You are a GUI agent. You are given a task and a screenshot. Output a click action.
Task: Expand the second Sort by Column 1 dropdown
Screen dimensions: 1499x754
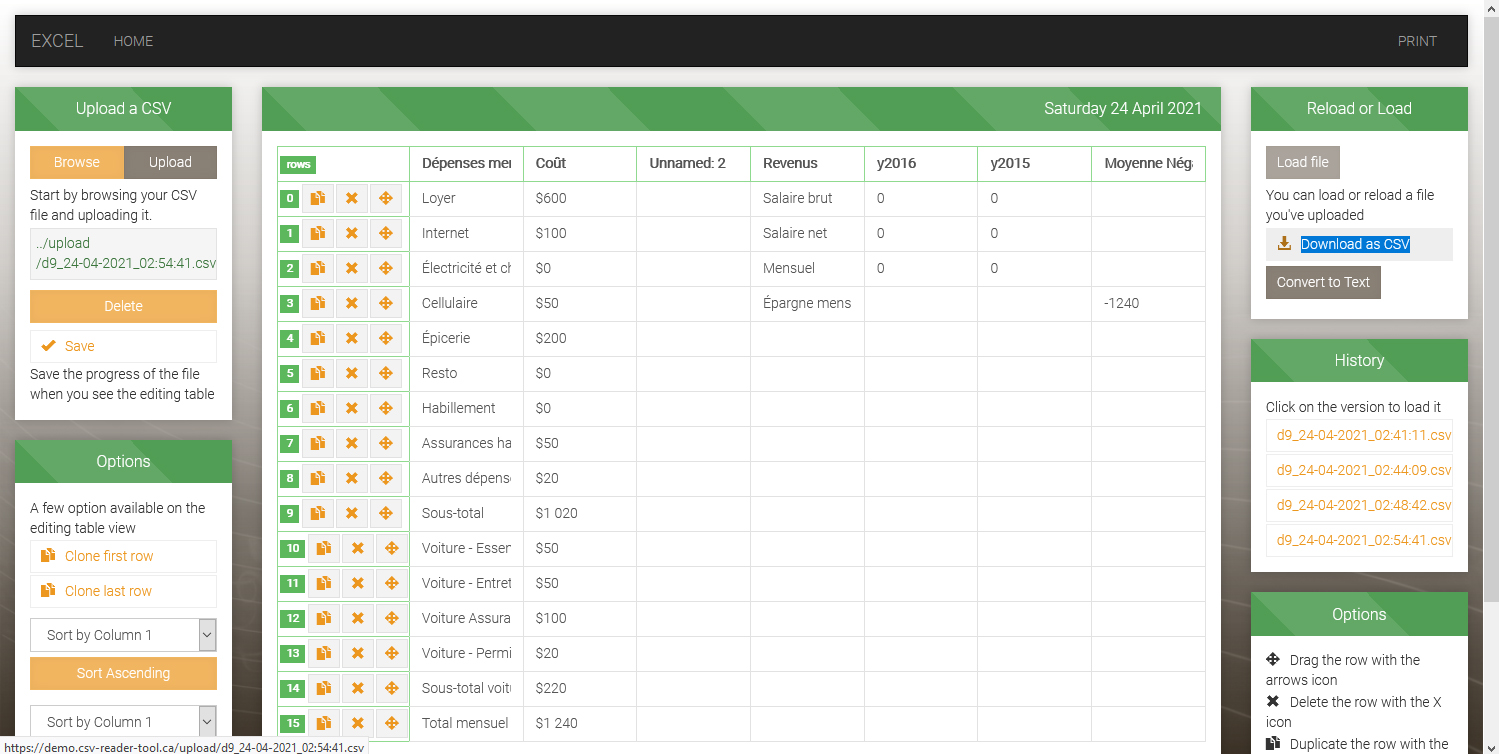123,721
